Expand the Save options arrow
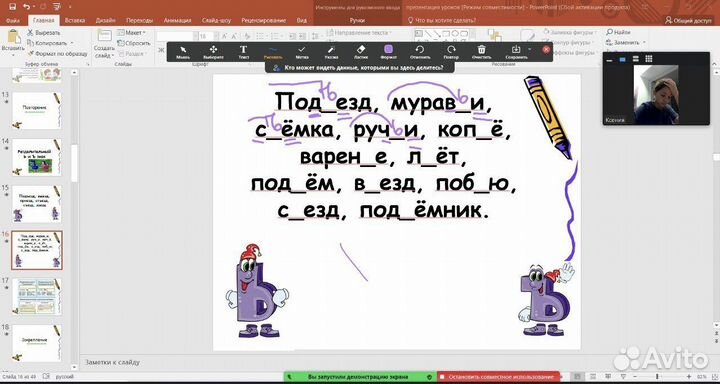Screen dimensions: 720x384 point(529,49)
